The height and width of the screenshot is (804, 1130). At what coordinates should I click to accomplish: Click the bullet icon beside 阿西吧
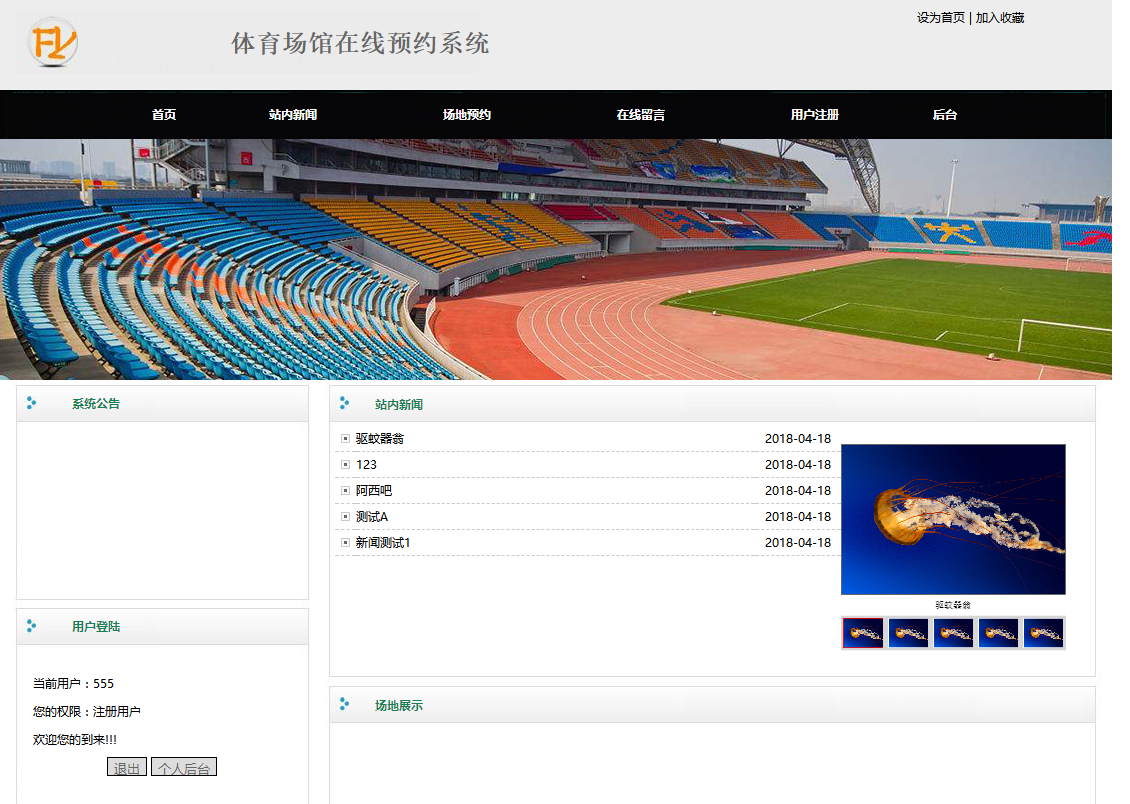345,491
